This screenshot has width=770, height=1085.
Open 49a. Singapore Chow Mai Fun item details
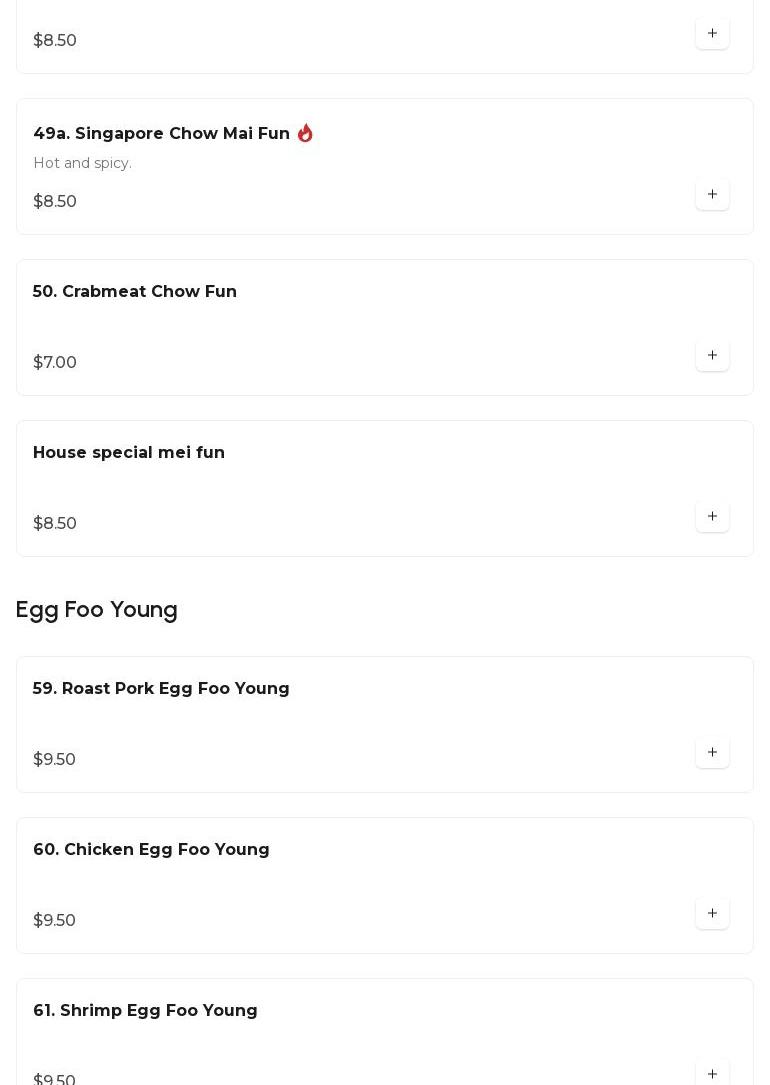click(x=161, y=134)
